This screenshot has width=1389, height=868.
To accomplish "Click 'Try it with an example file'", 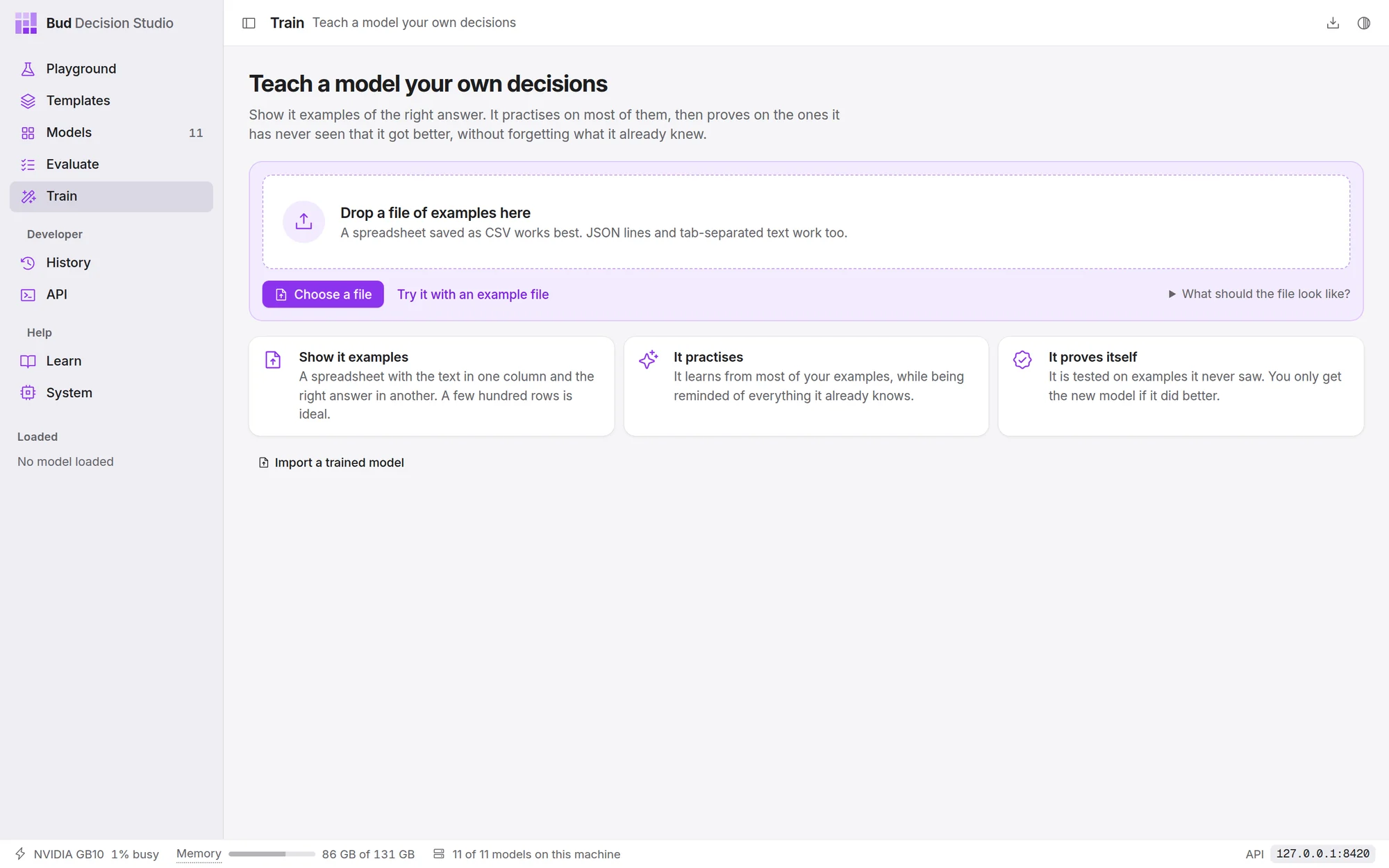I will pyautogui.click(x=473, y=294).
